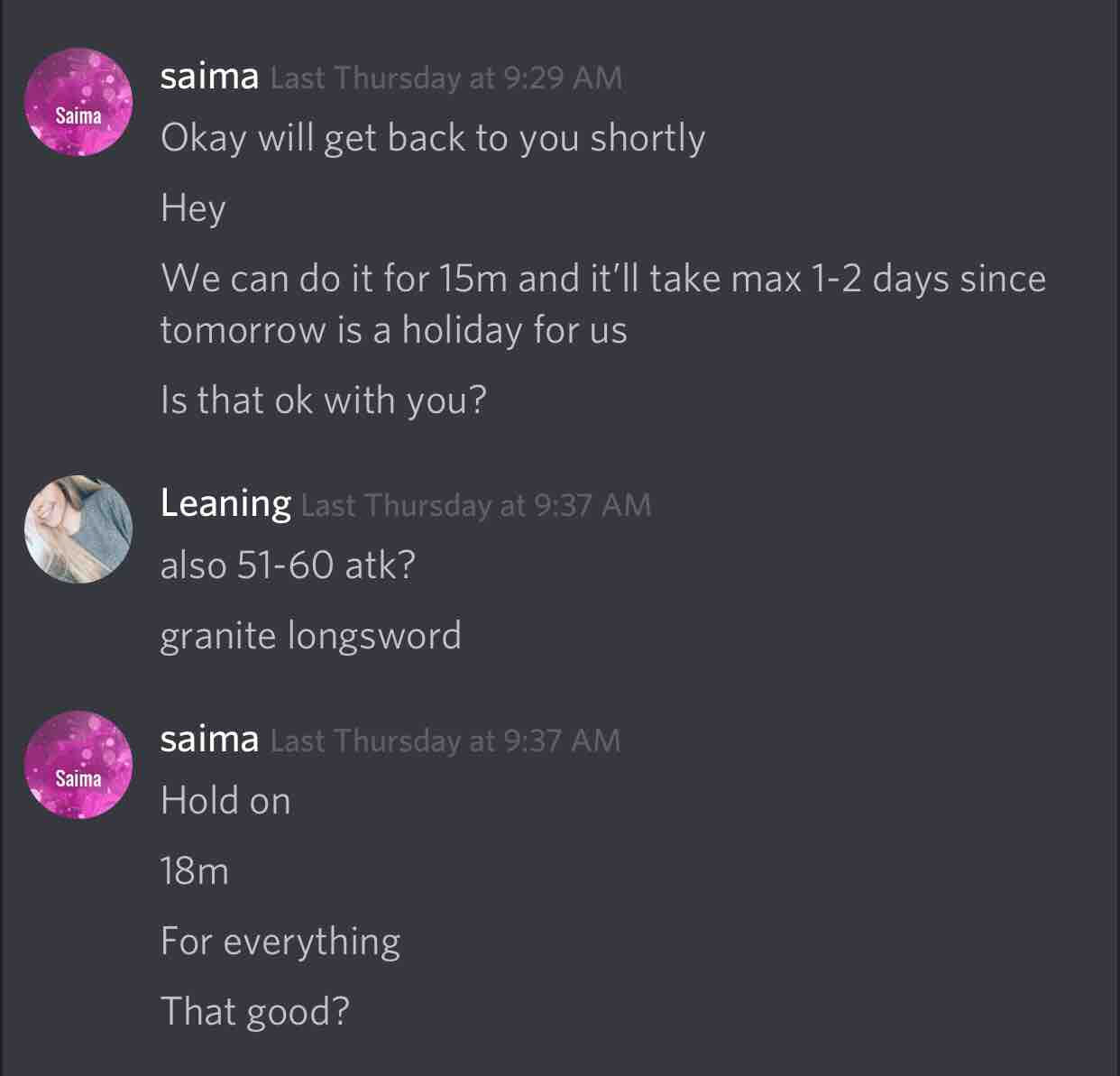1120x1076 pixels.
Task: Click timestamp Last Thursday at 9:29 AM
Action: point(446,78)
